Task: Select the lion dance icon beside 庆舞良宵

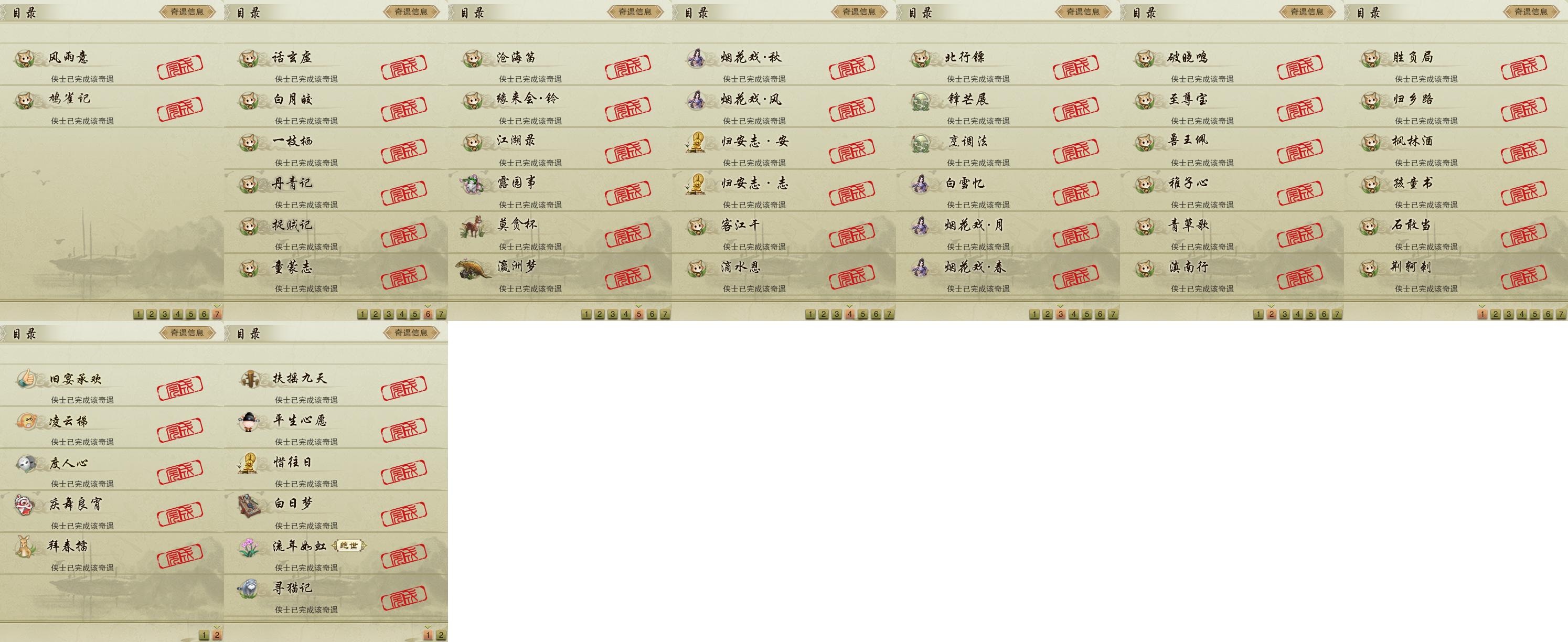Action: pos(26,505)
